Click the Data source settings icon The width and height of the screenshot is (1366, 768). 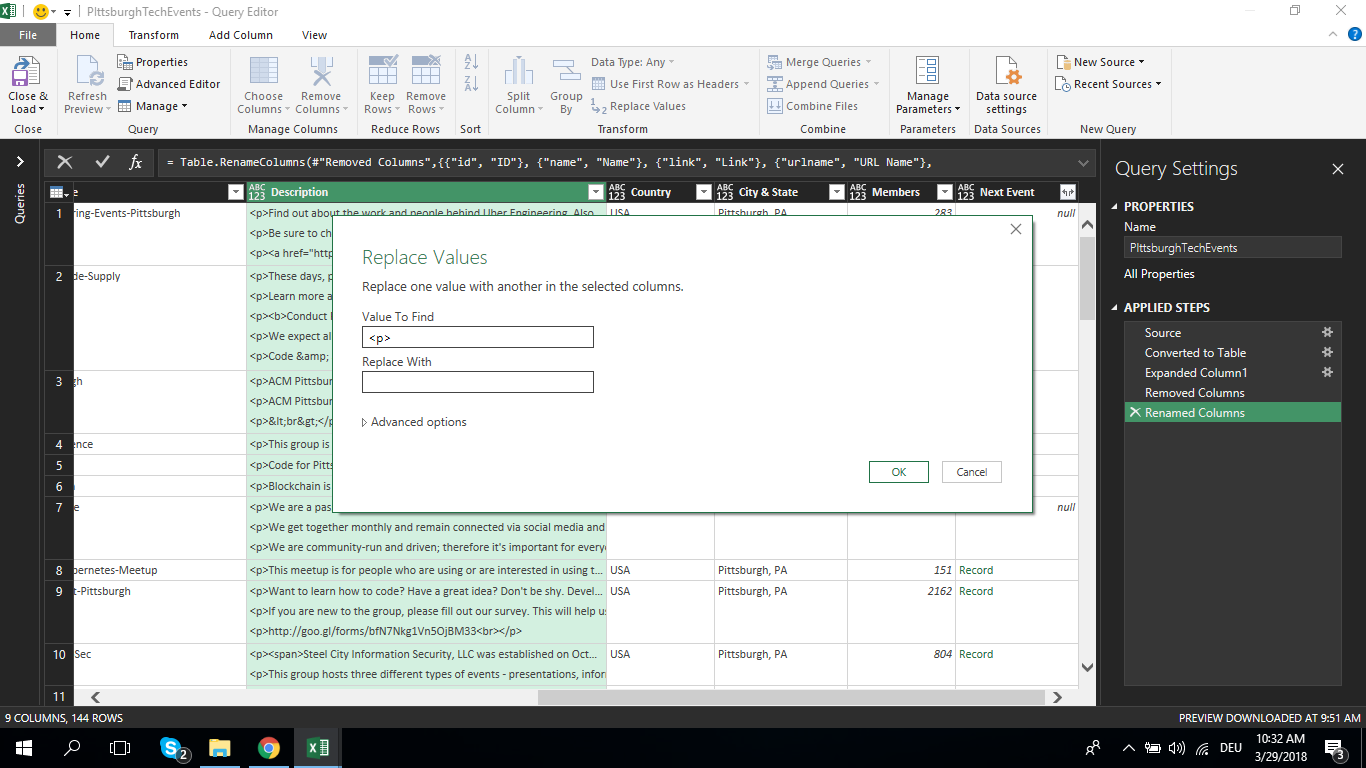[x=1007, y=85]
